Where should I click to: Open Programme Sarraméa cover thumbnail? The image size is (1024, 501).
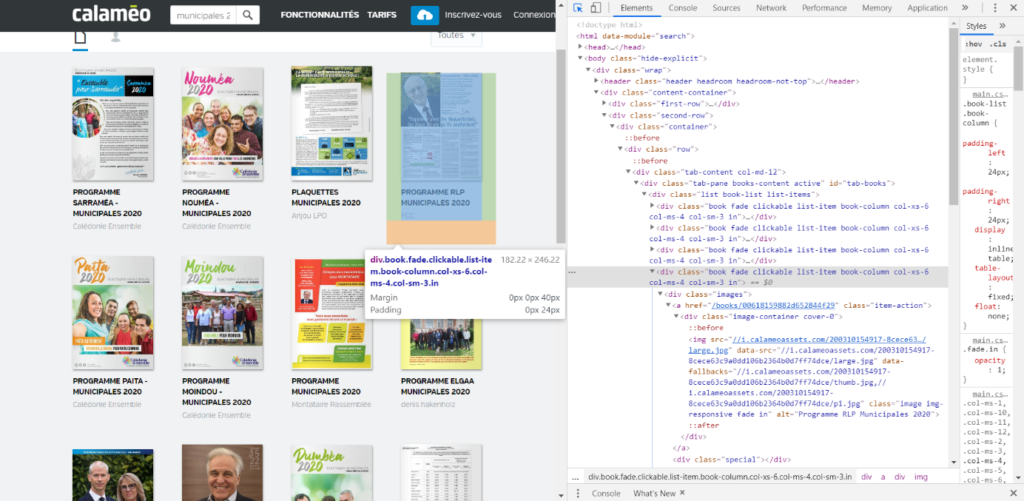[113, 124]
